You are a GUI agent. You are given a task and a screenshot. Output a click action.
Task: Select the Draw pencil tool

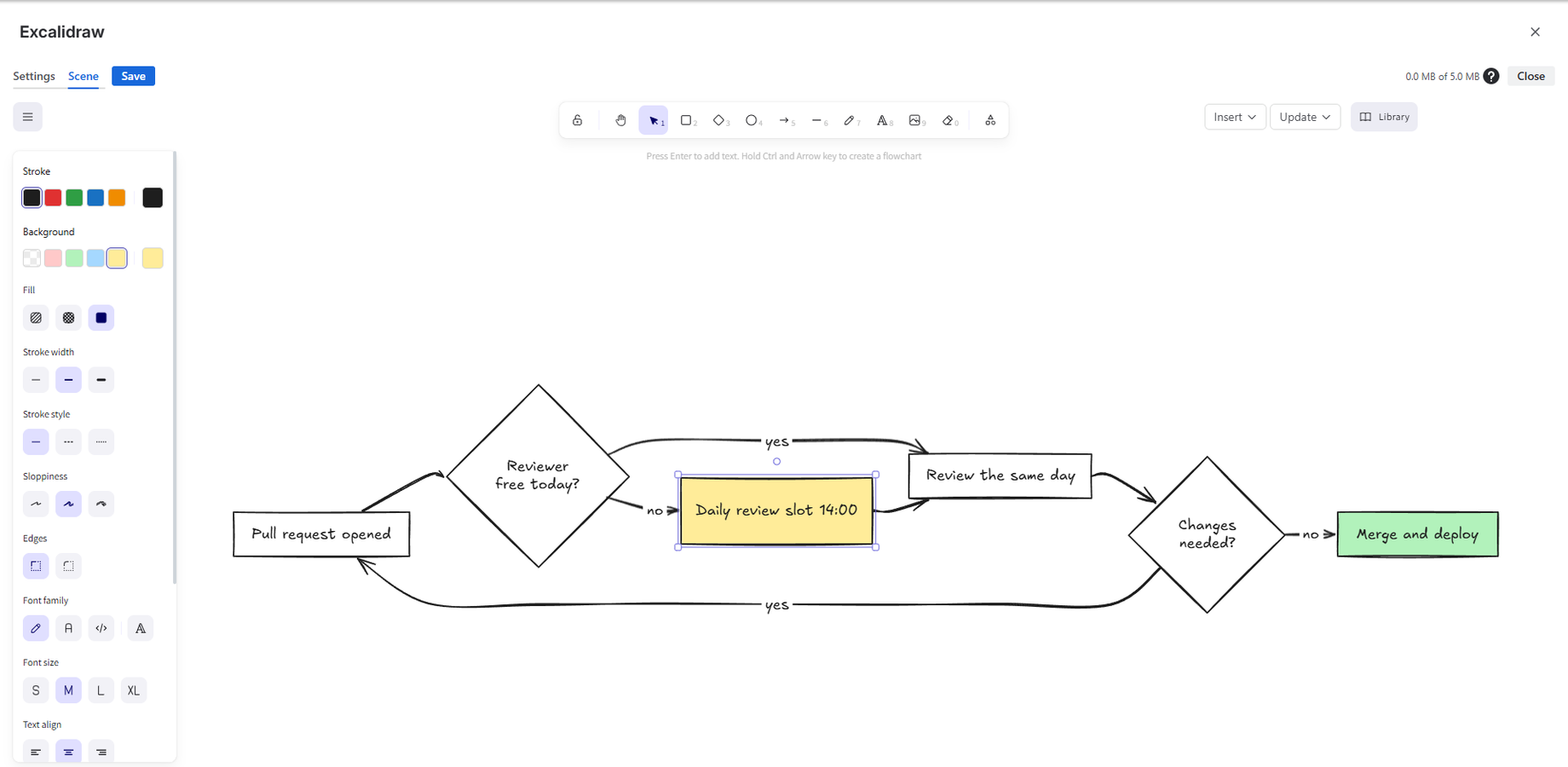coord(850,120)
